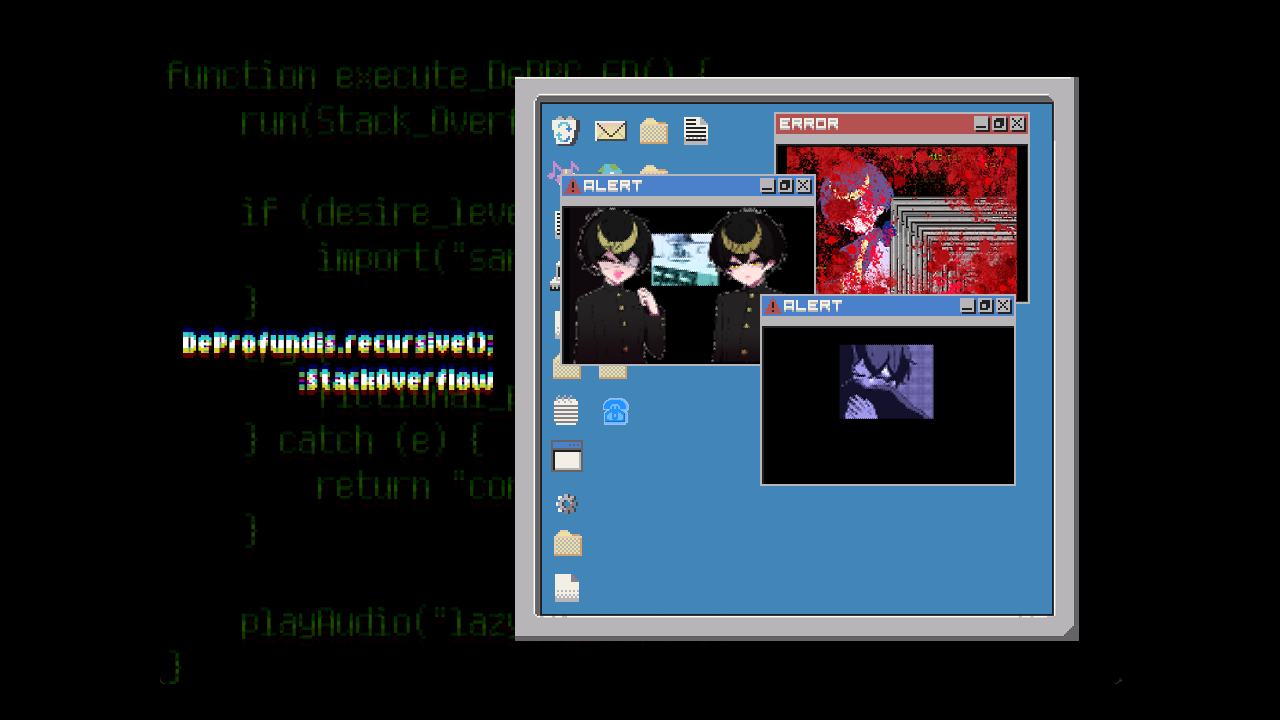Close the ALERT window with purple portrait
Image resolution: width=1280 pixels, height=720 pixels.
pyautogui.click(x=1003, y=306)
